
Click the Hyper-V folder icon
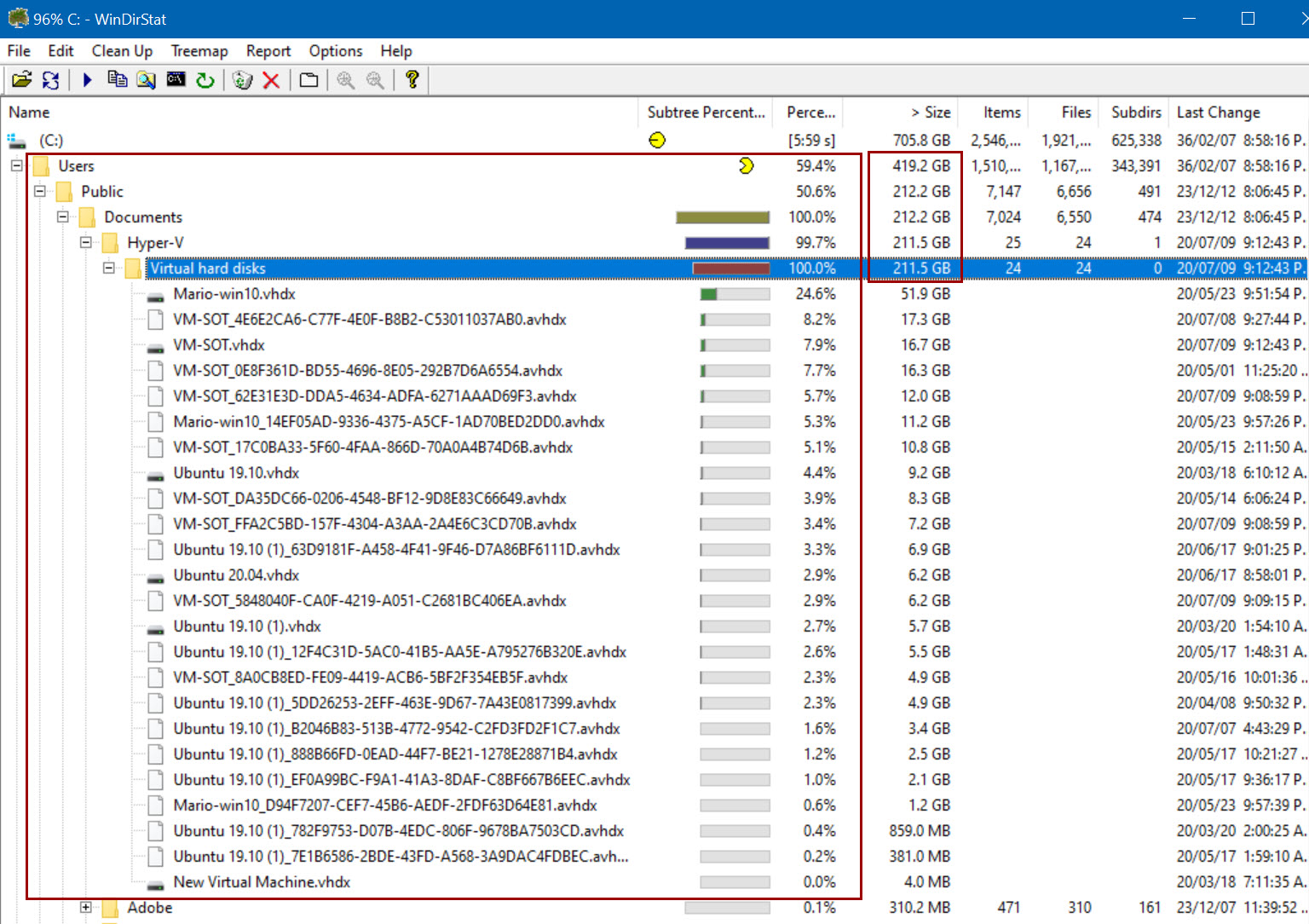[x=110, y=243]
